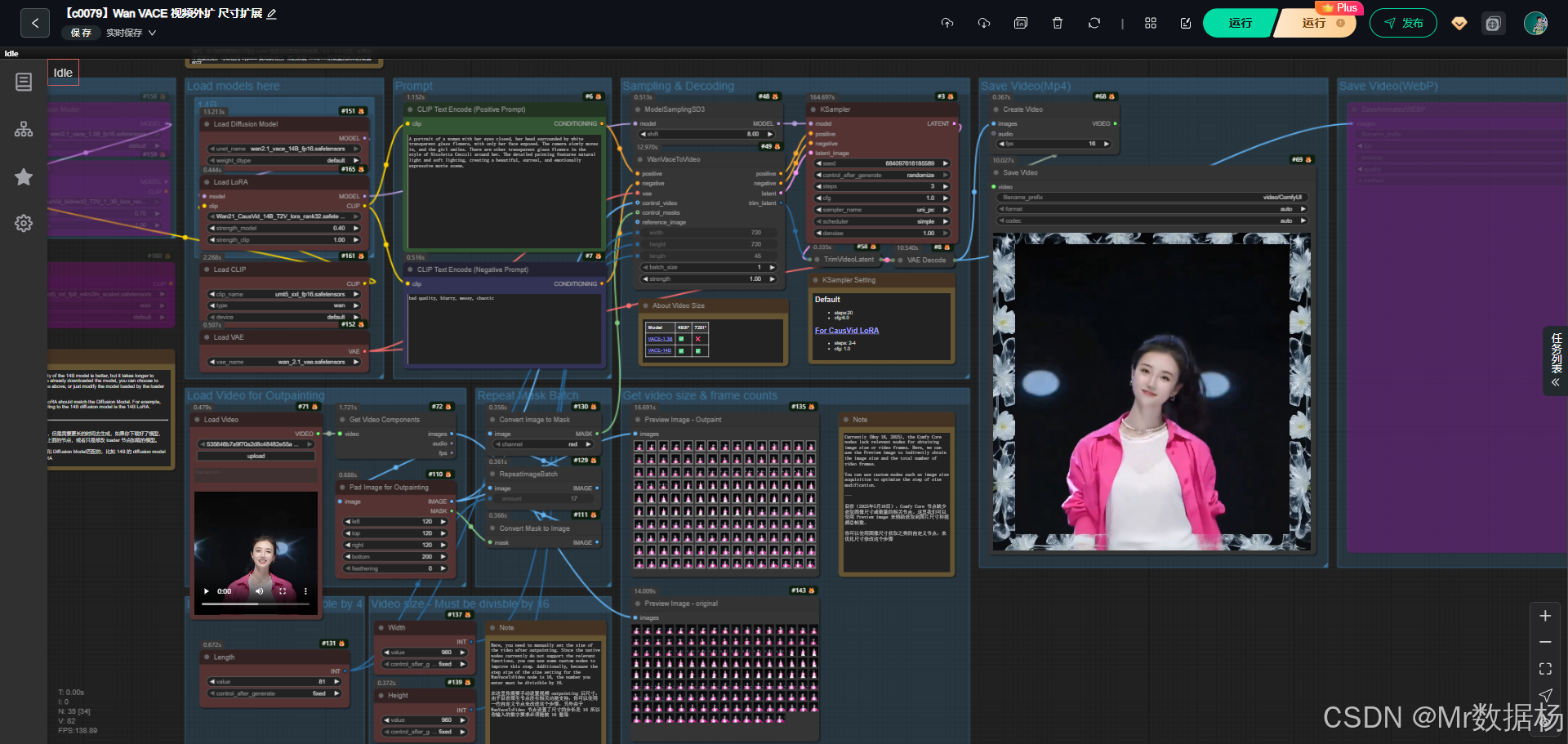Image resolution: width=1568 pixels, height=744 pixels.
Task: Click the globe layers icon near the avatar
Action: pyautogui.click(x=1493, y=24)
